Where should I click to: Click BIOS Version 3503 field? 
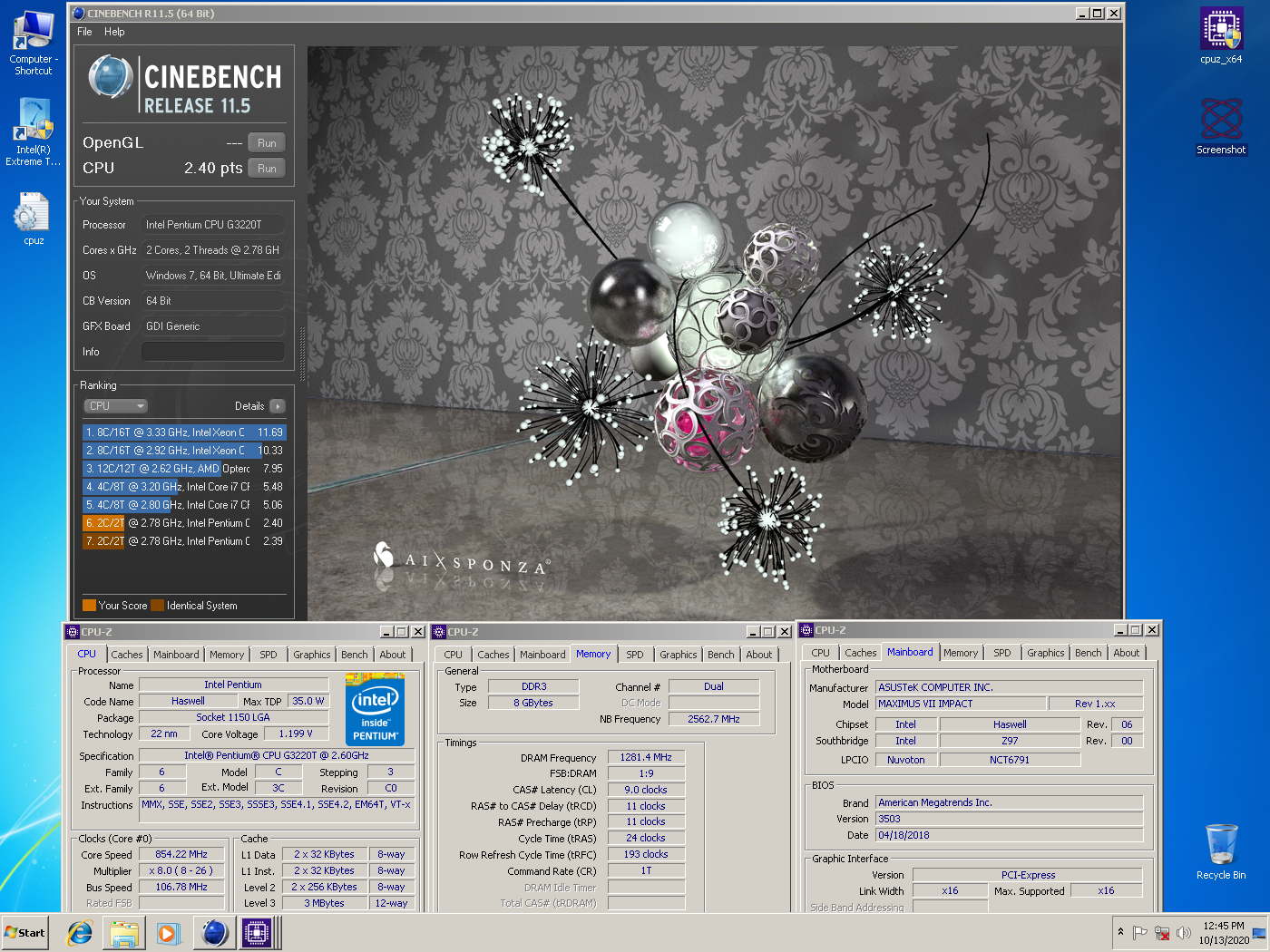point(1010,819)
